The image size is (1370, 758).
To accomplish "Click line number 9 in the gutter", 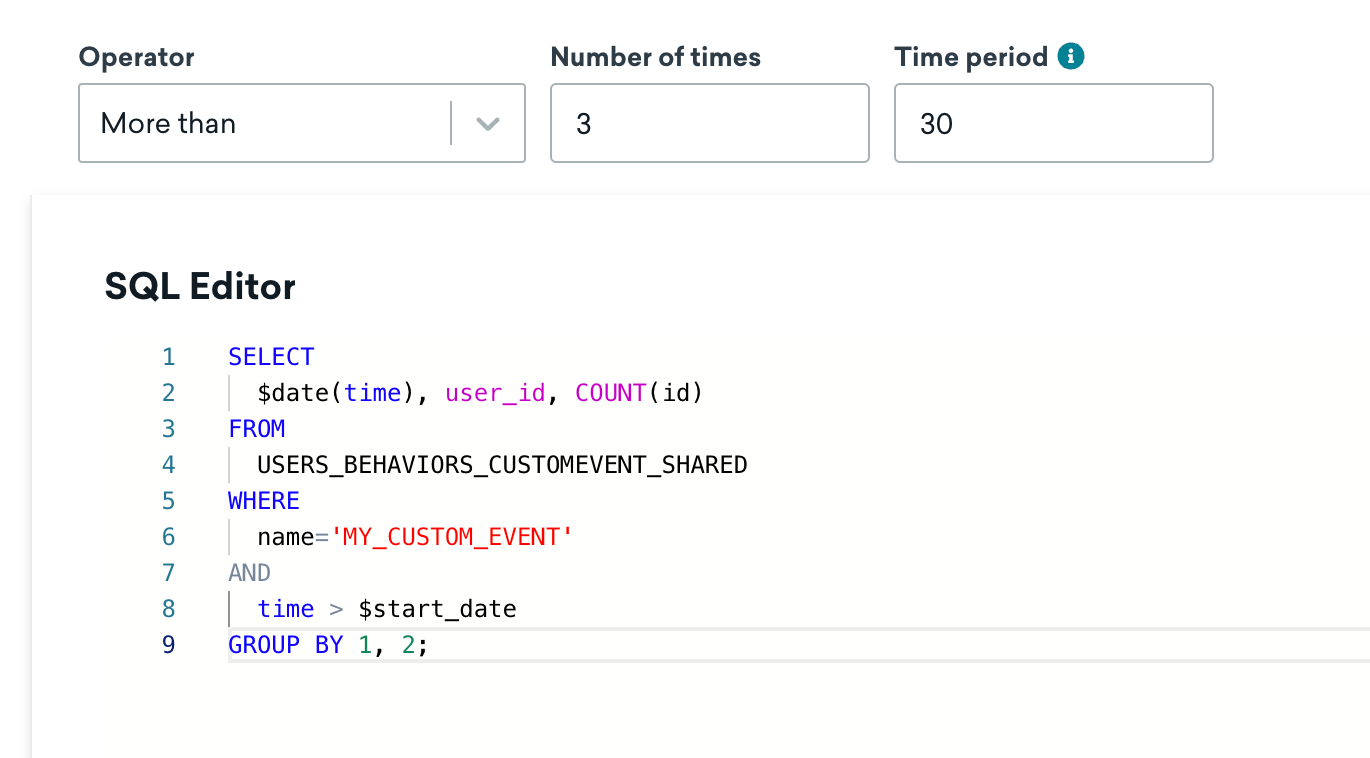I will (x=168, y=645).
